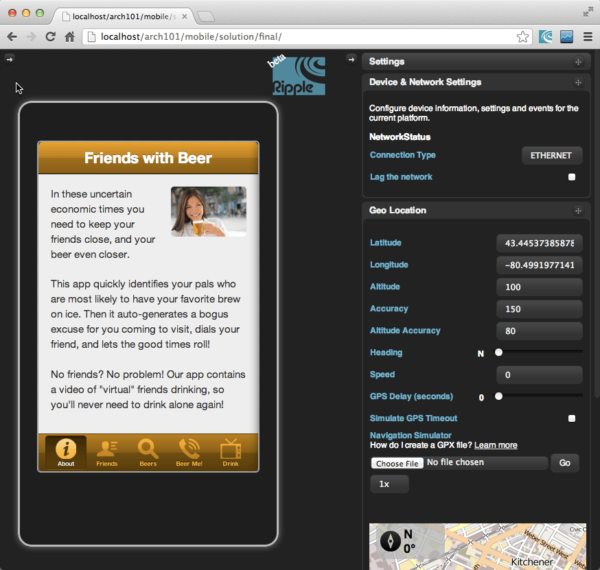Open a new browser tab
This screenshot has height=570, width=600.
click(x=206, y=16)
